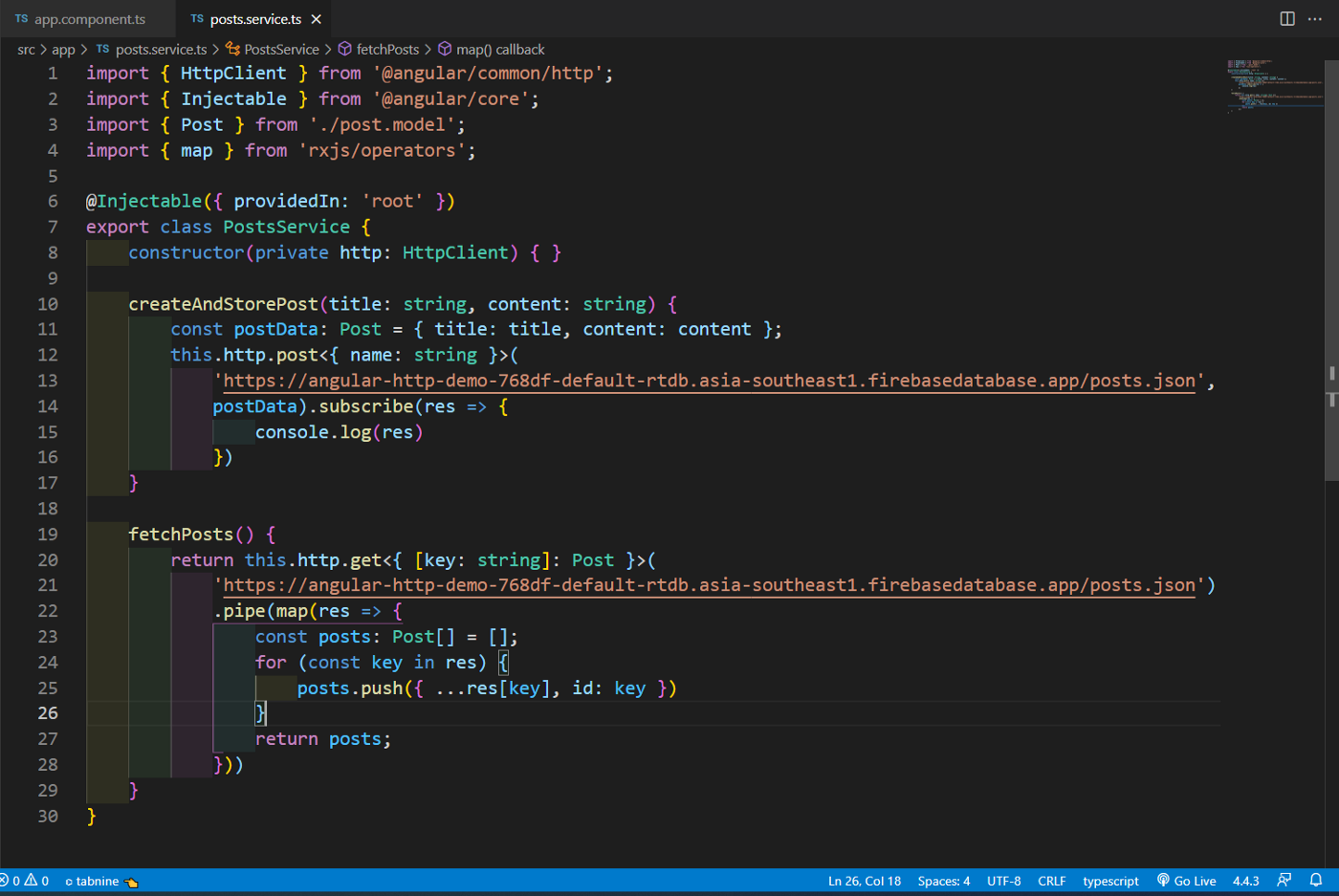Open the More Actions ellipsis menu

tap(1315, 19)
